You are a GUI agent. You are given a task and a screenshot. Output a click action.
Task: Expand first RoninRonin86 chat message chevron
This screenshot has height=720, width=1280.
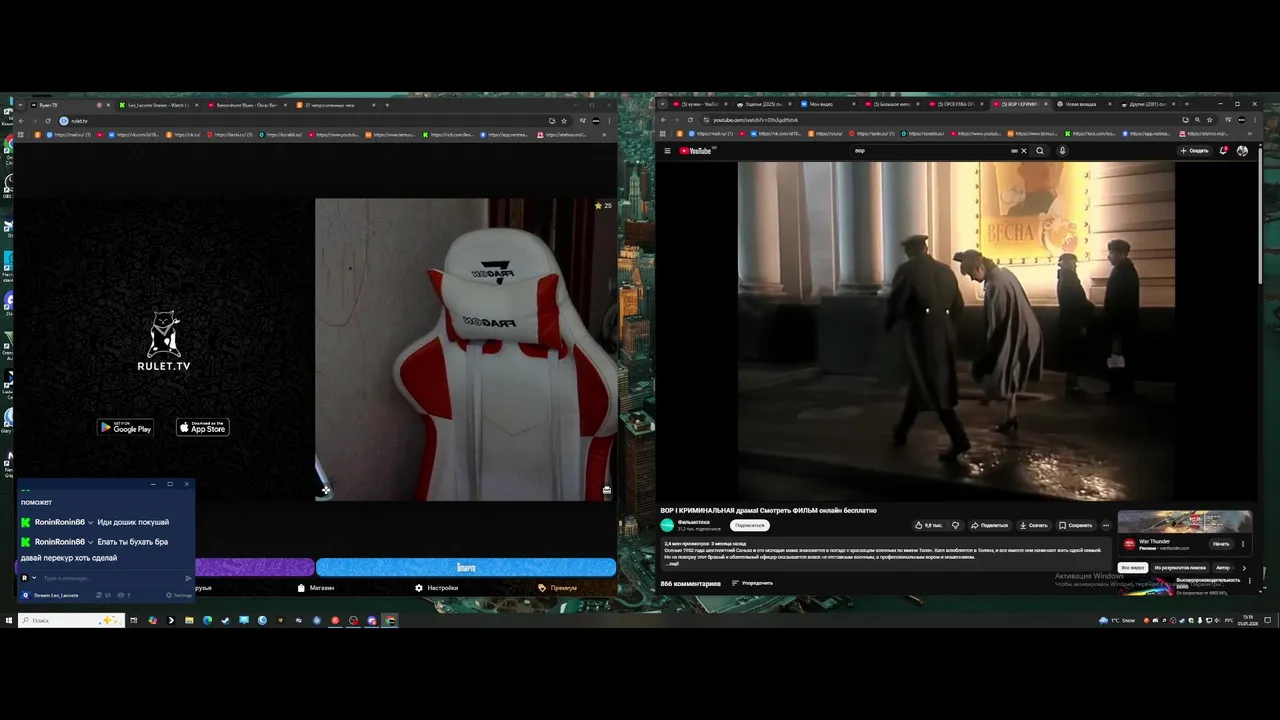[x=91, y=522]
